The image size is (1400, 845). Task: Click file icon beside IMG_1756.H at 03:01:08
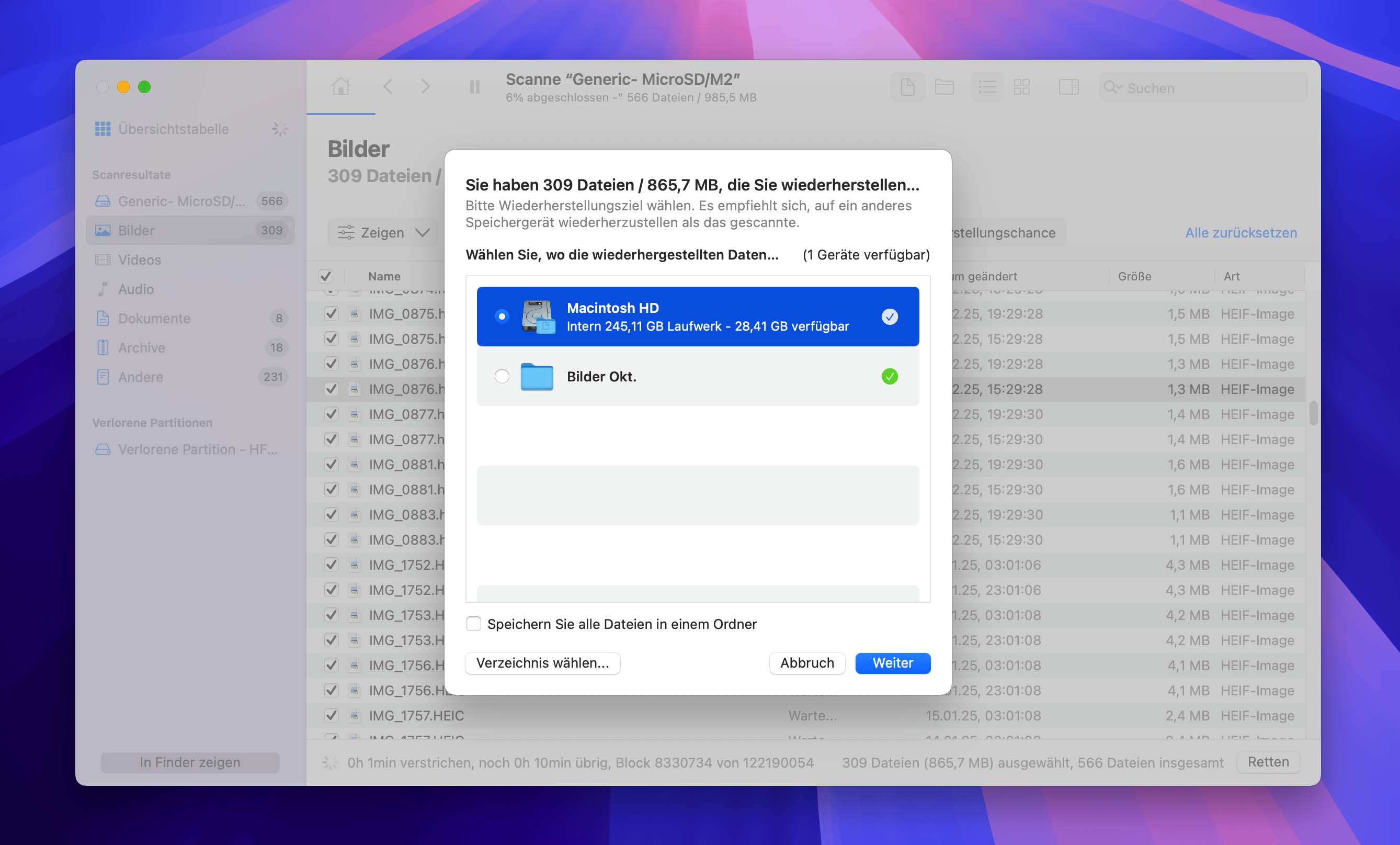[x=354, y=666]
